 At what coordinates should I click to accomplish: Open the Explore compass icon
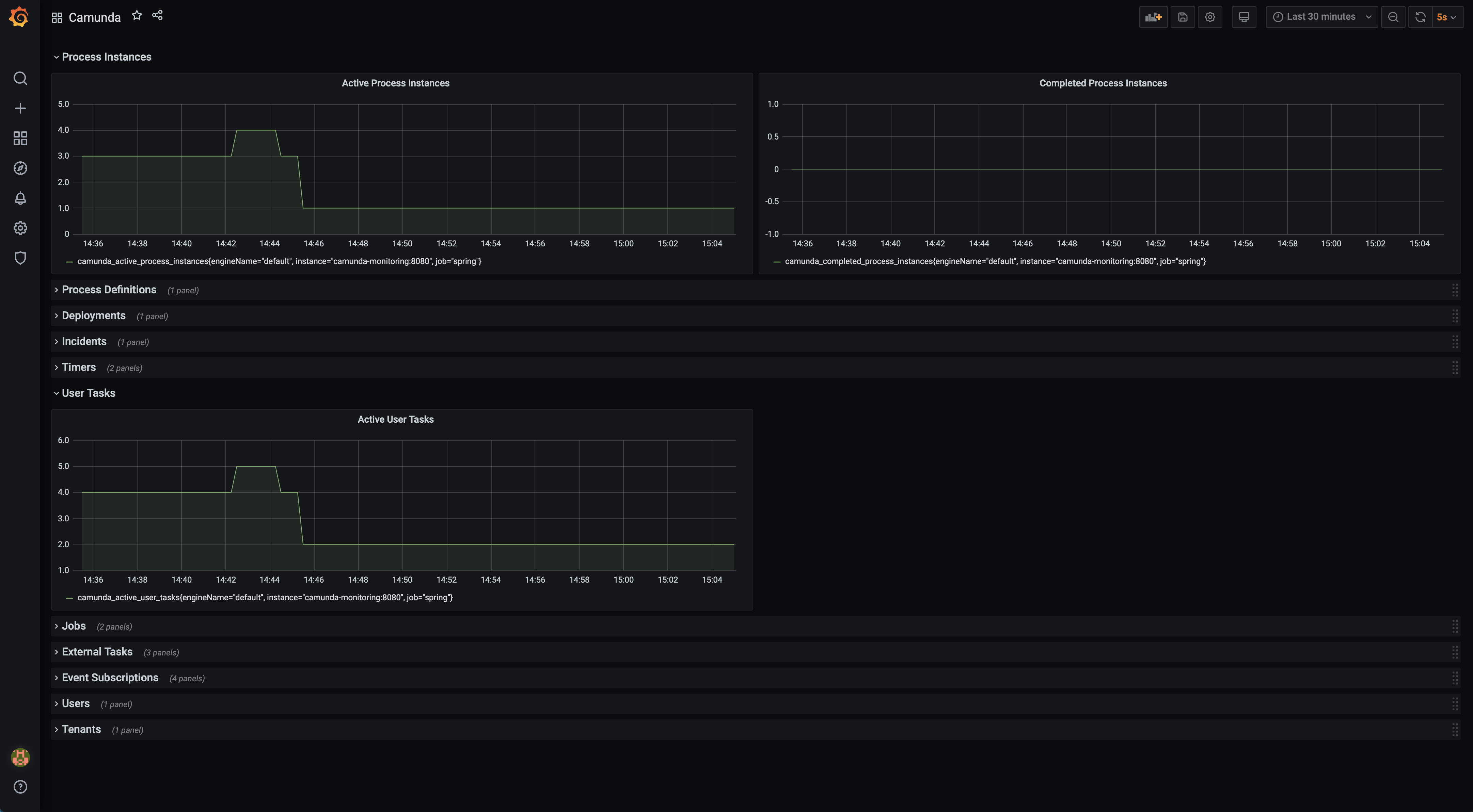pyautogui.click(x=20, y=168)
